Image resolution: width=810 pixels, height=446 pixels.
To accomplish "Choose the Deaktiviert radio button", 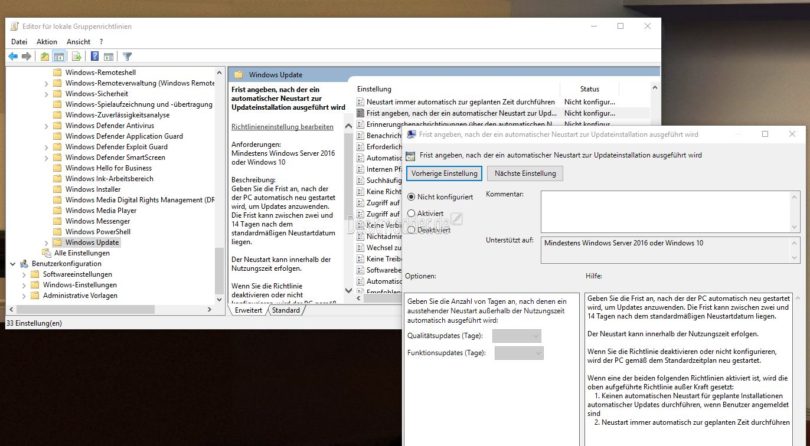I will point(411,230).
